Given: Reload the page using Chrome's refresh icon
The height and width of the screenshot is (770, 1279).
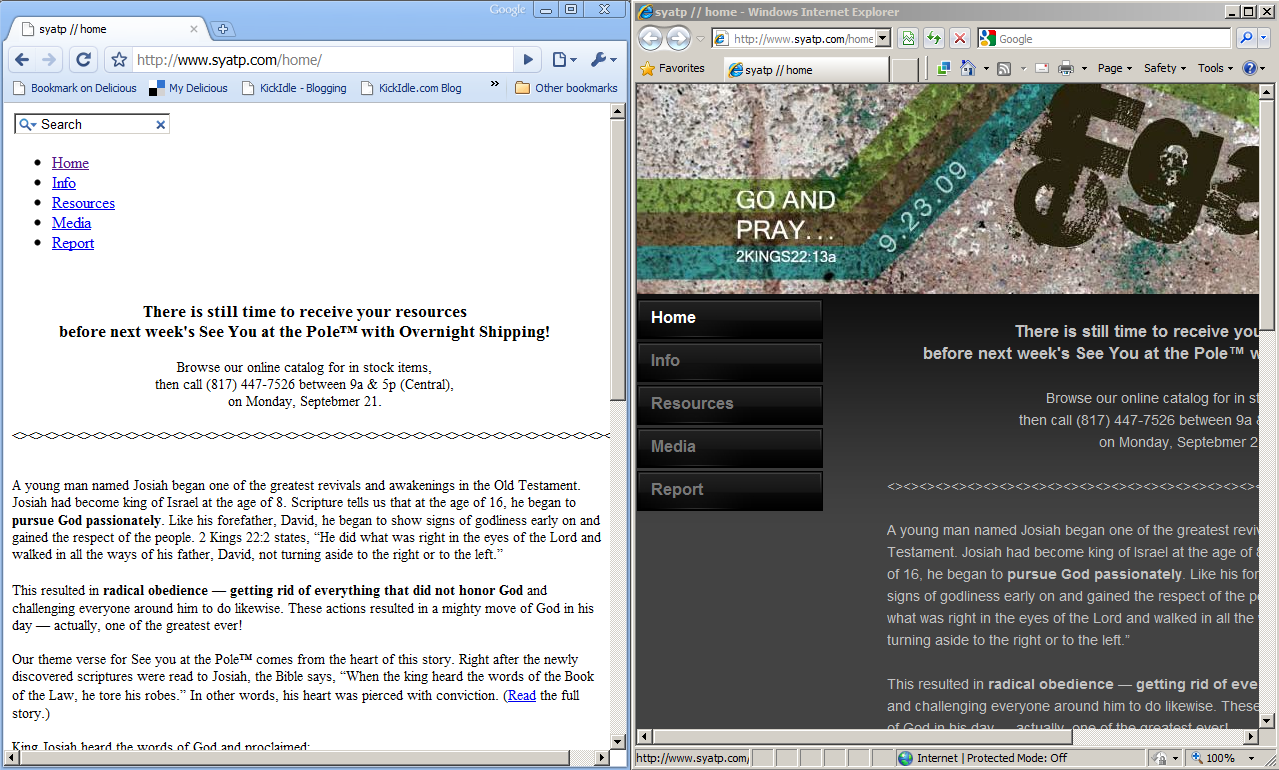Looking at the screenshot, I should (x=84, y=59).
